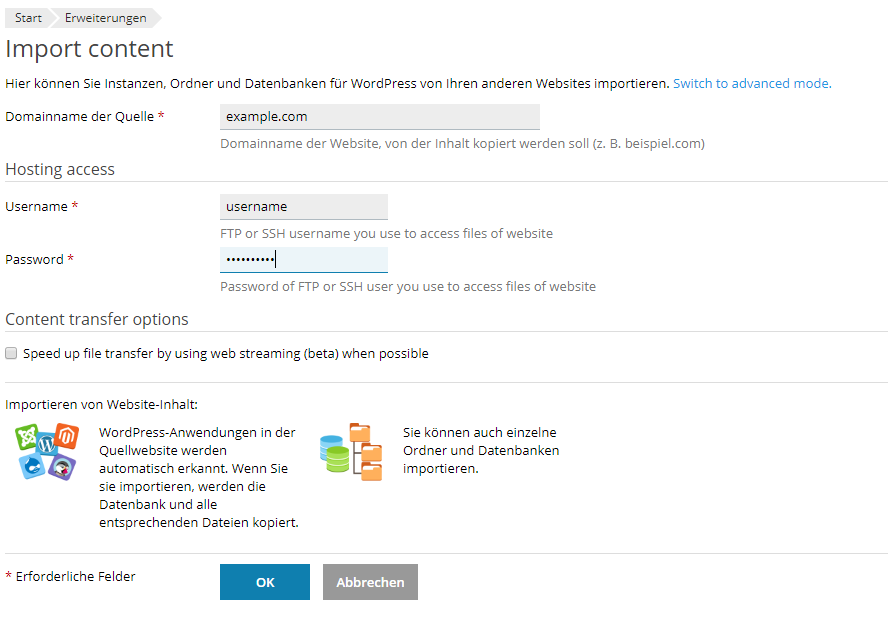Click the database and folders icon
The height and width of the screenshot is (618, 888).
[x=351, y=452]
